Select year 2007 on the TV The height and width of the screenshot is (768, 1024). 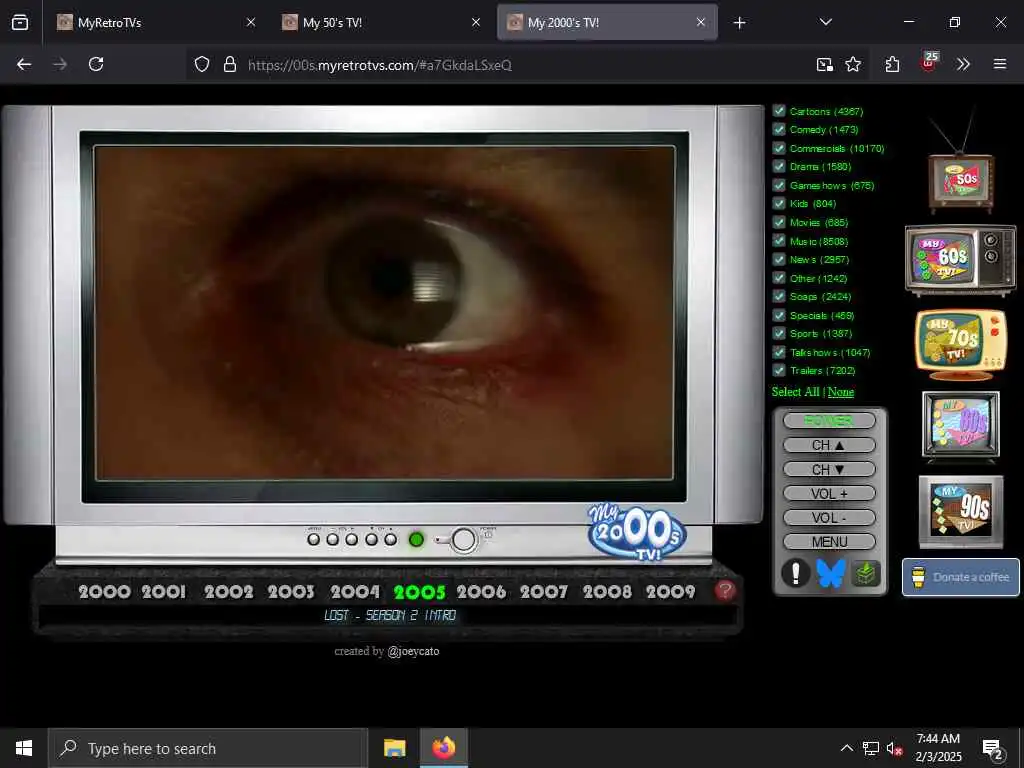543,592
